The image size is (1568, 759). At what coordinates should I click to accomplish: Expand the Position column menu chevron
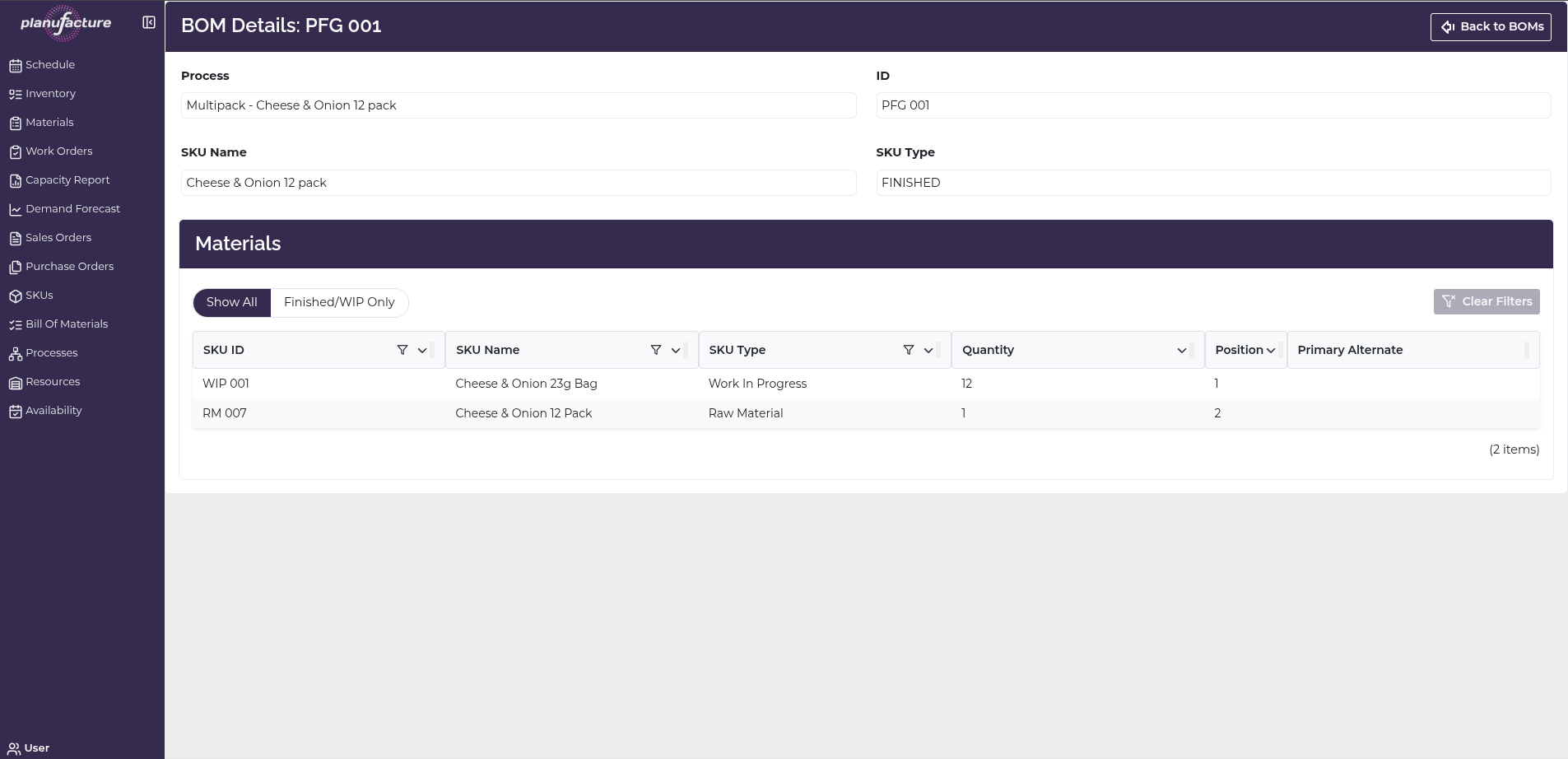[1271, 350]
